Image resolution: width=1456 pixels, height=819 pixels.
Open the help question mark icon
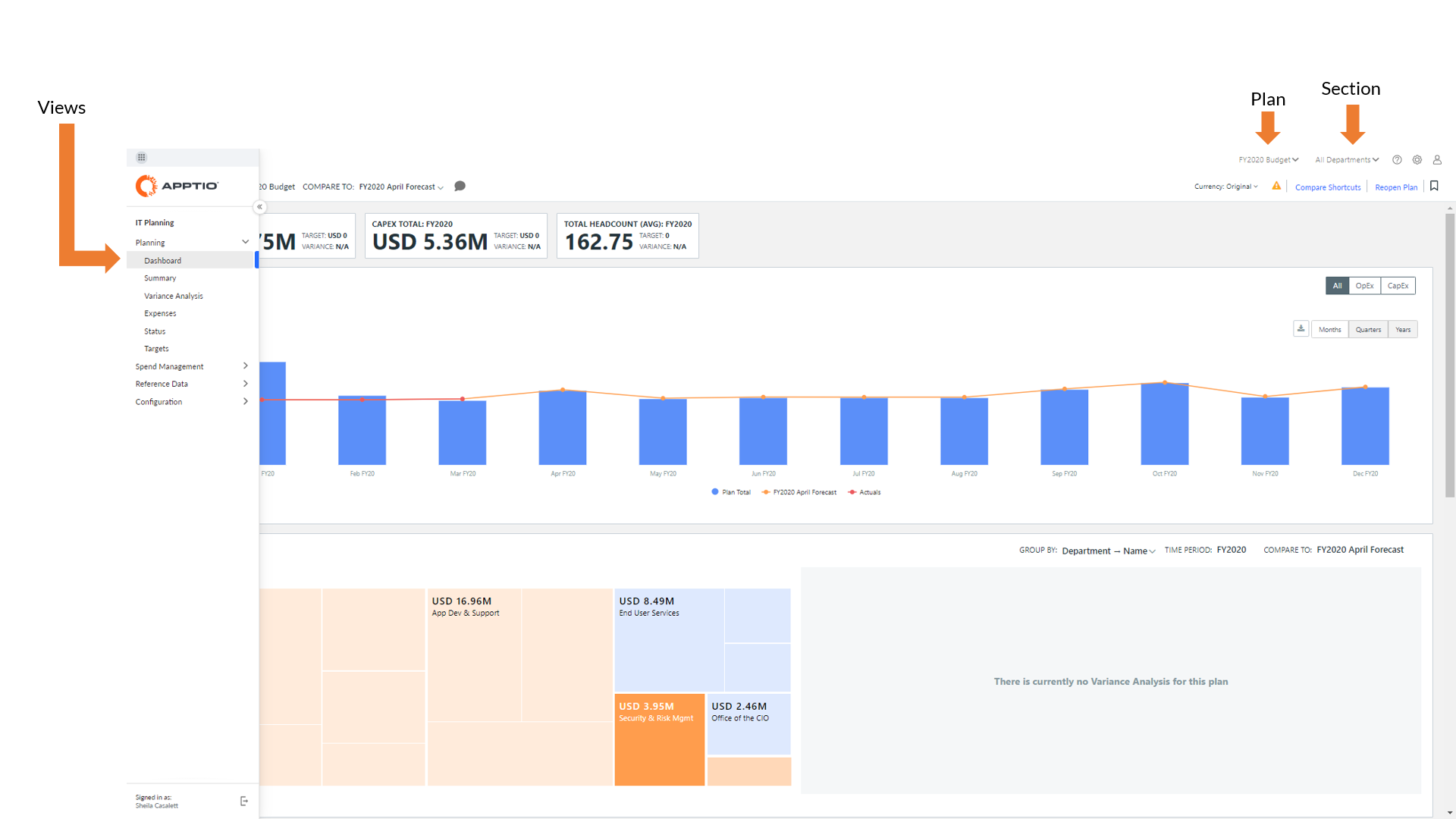tap(1397, 160)
